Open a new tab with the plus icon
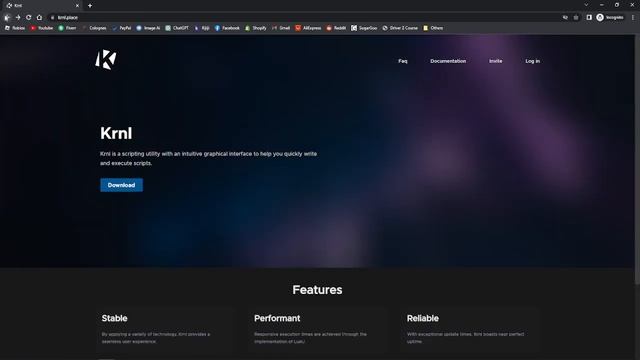This screenshot has height=360, width=640. (x=90, y=6)
